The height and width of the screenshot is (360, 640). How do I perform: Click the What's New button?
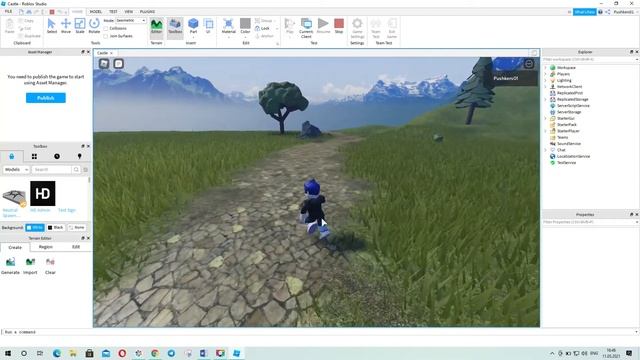click(x=584, y=12)
